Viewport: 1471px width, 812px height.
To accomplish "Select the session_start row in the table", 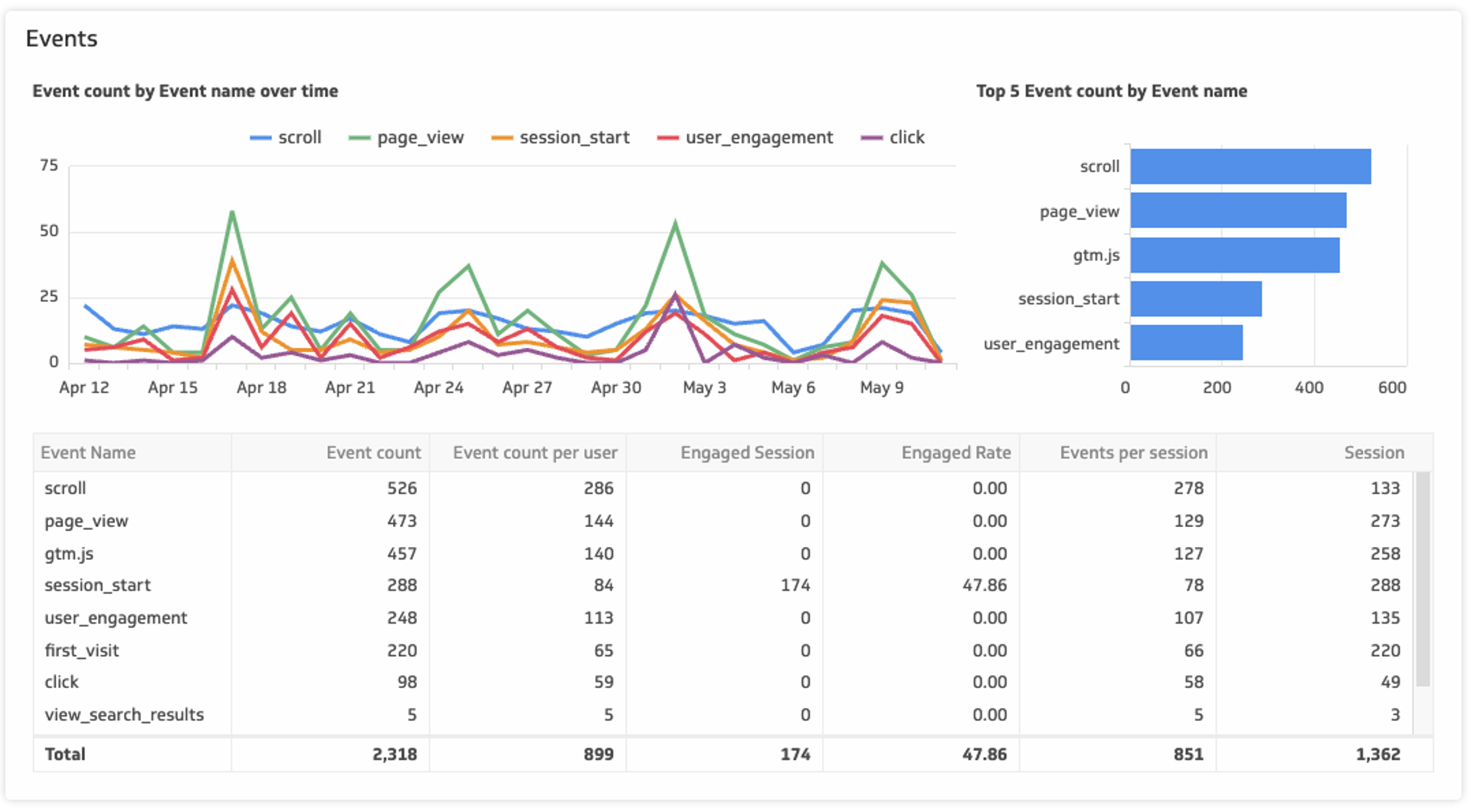I will click(97, 584).
